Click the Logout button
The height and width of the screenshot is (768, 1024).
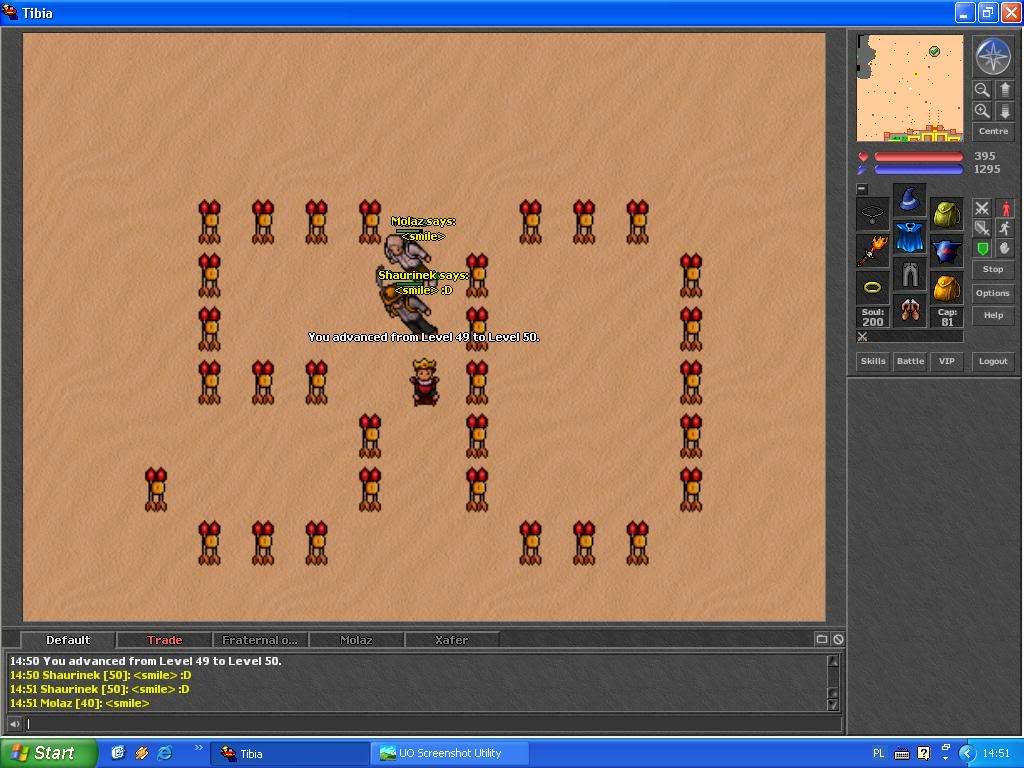[993, 361]
